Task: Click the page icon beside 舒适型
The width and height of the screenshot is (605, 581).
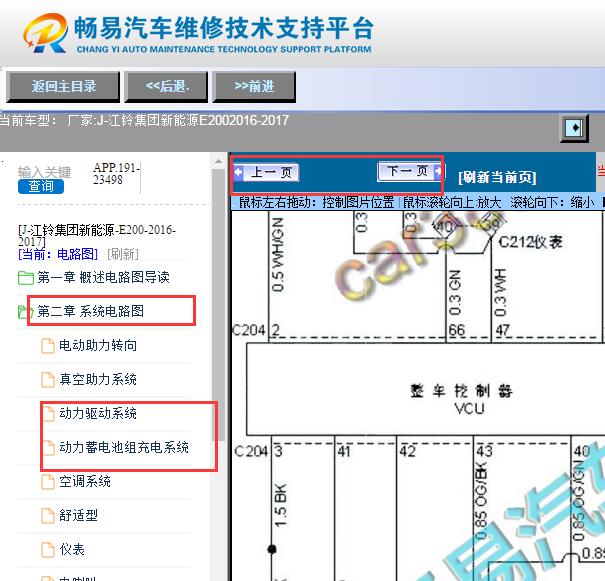Action: (48, 515)
